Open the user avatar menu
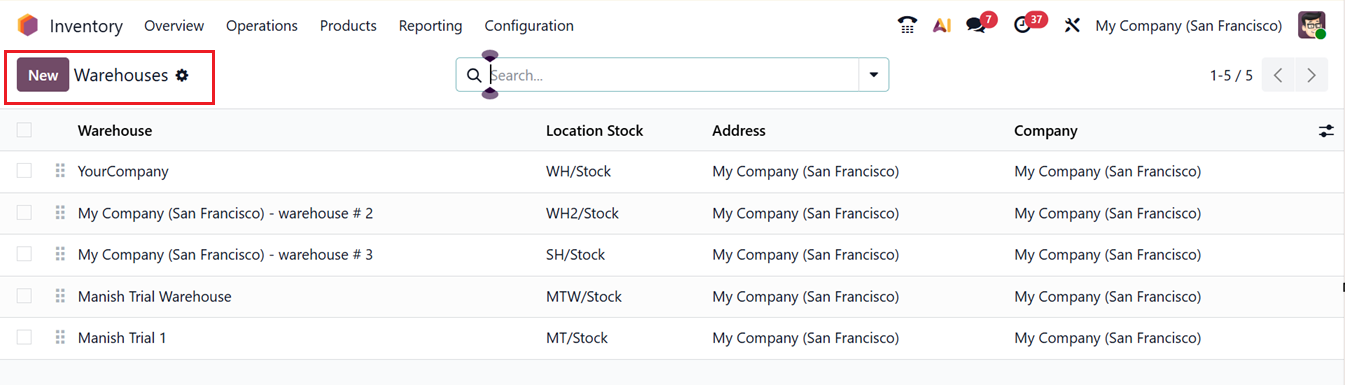The image size is (1345, 385). [x=1311, y=26]
